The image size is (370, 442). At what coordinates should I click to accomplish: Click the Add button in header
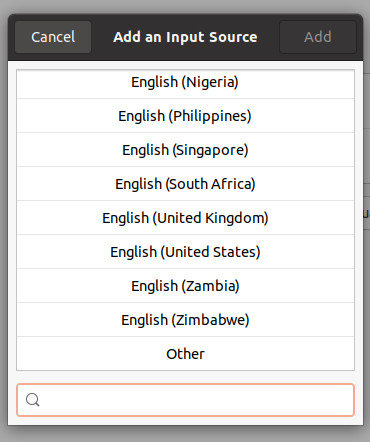(x=318, y=37)
